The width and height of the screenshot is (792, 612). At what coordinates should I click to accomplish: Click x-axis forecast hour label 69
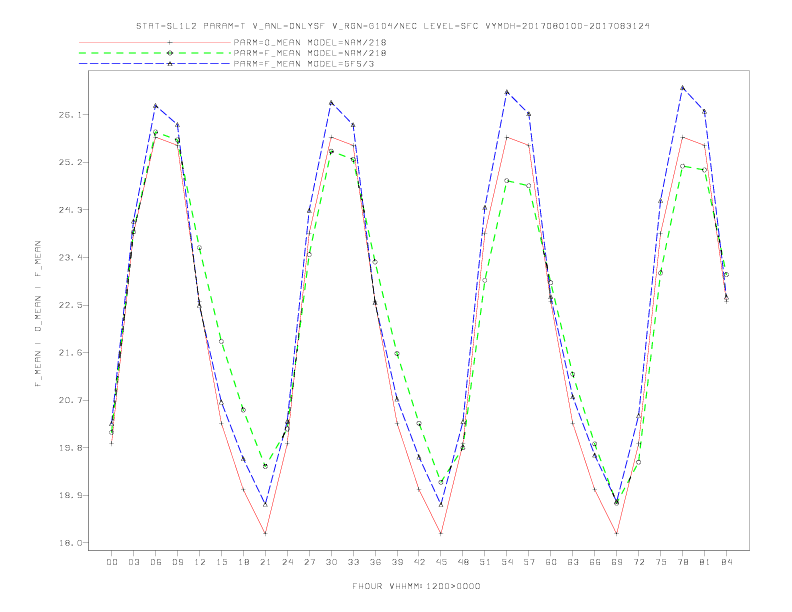pyautogui.click(x=617, y=562)
